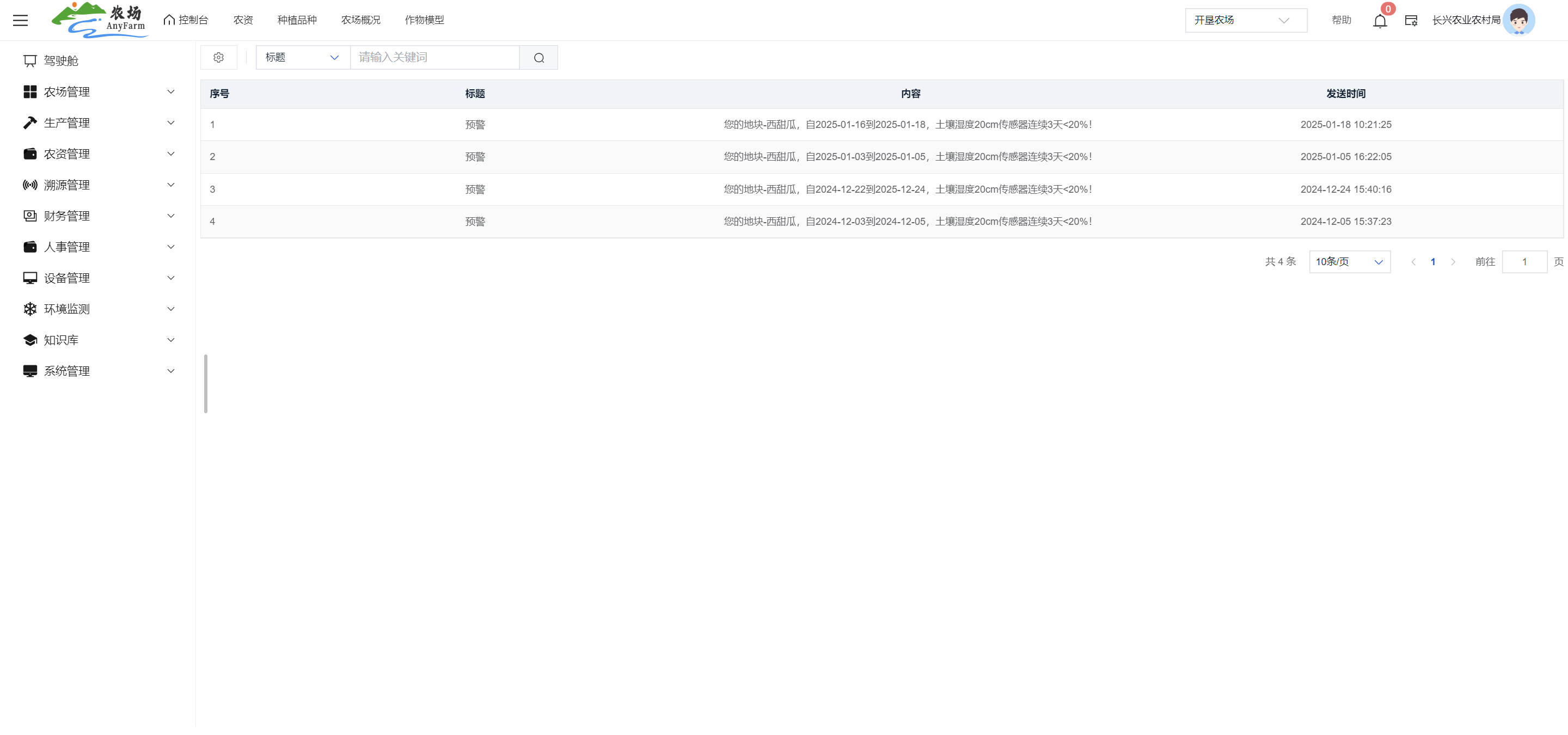
Task: Open the 作物模型 top menu item
Action: [424, 20]
